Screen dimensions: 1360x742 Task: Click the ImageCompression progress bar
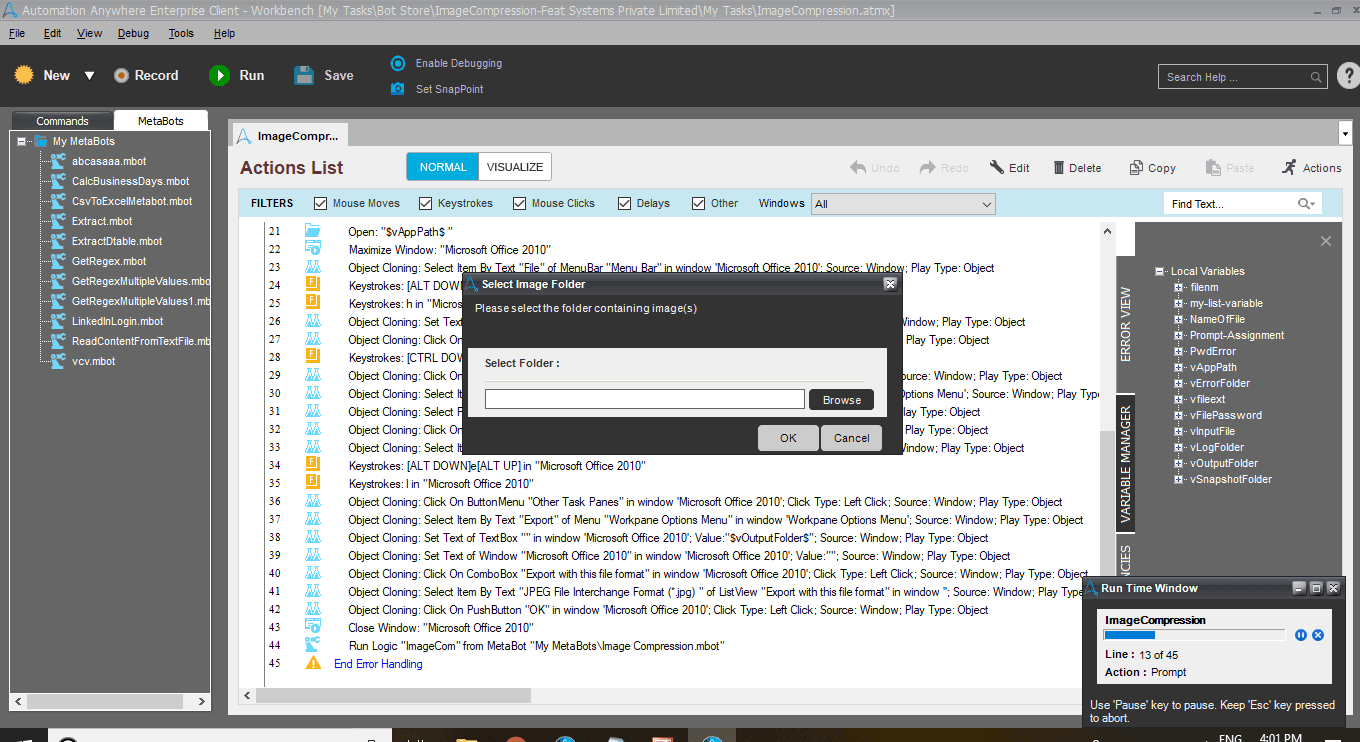[1194, 635]
